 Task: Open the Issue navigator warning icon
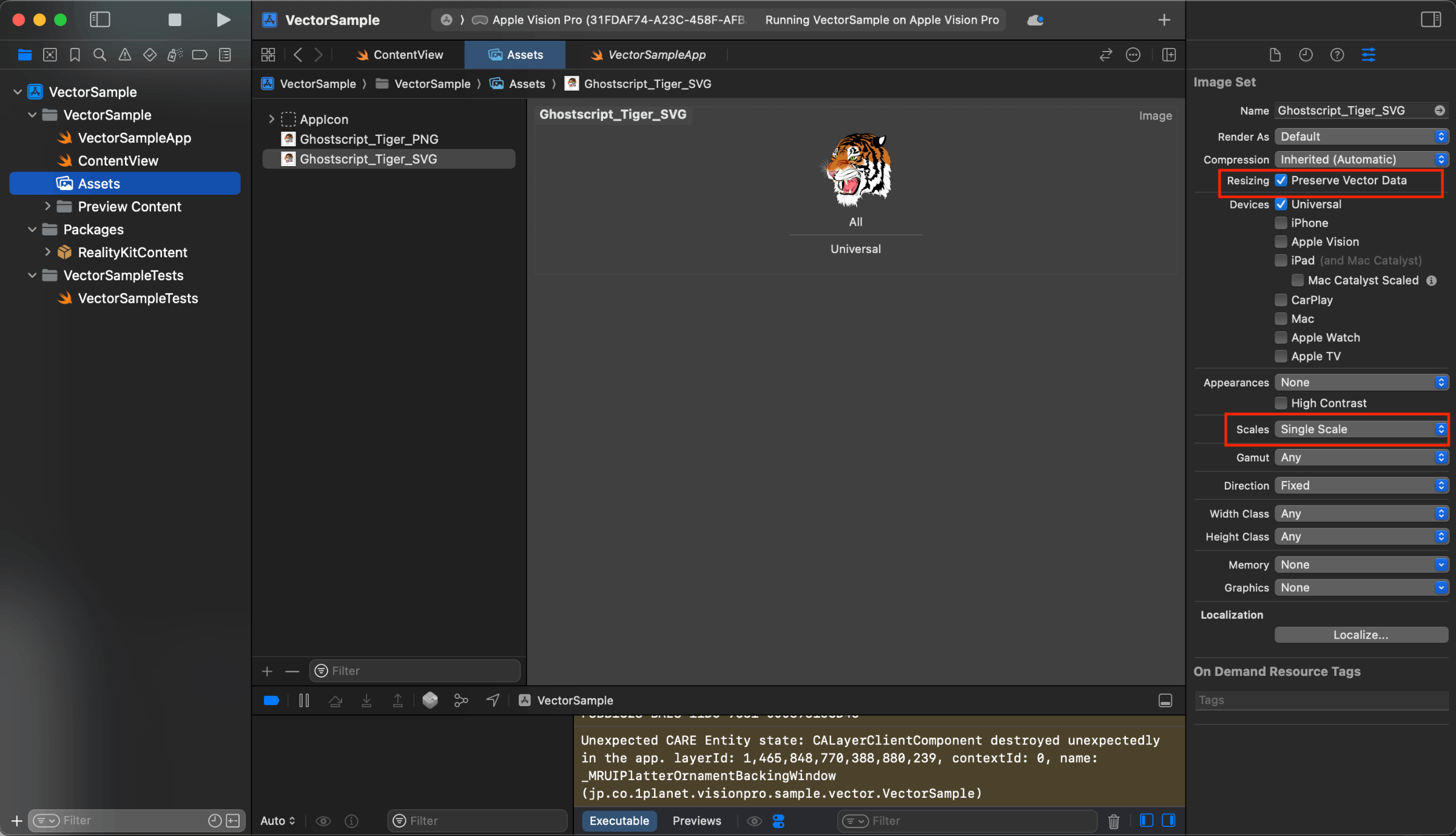(124, 55)
